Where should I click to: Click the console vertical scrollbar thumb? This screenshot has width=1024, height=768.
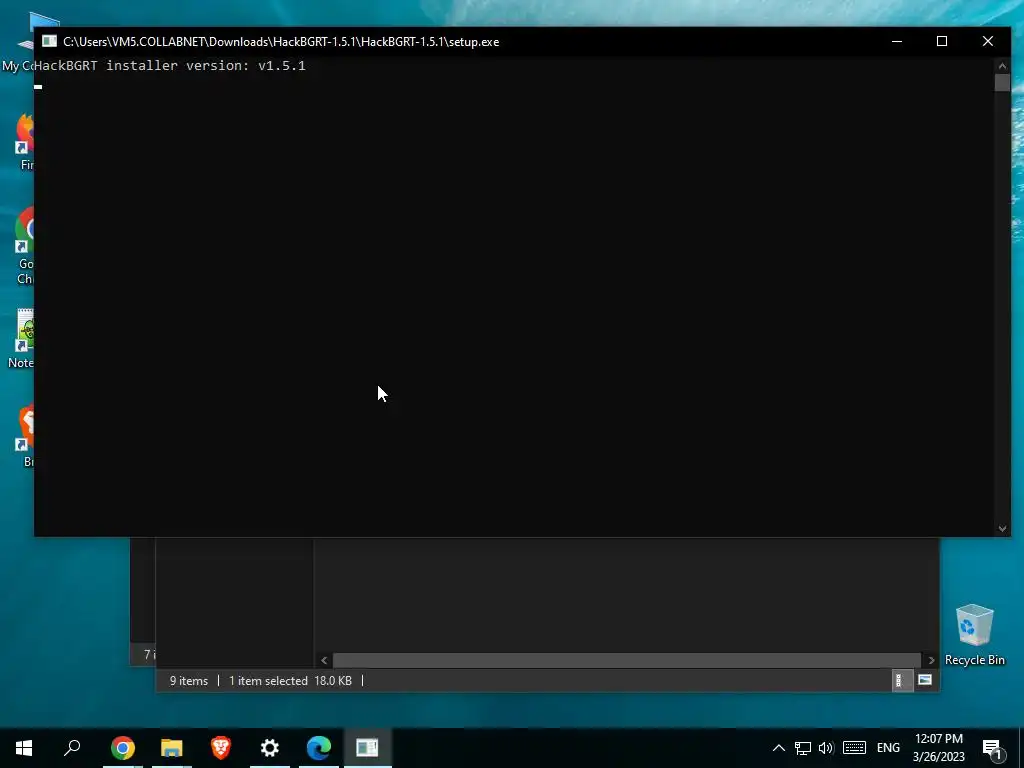1002,82
